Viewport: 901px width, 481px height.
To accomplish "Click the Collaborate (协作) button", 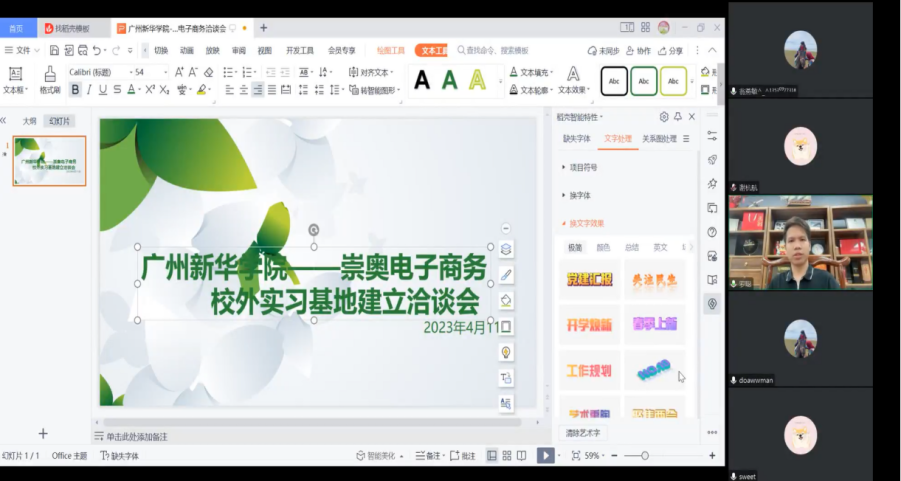I will pos(638,51).
